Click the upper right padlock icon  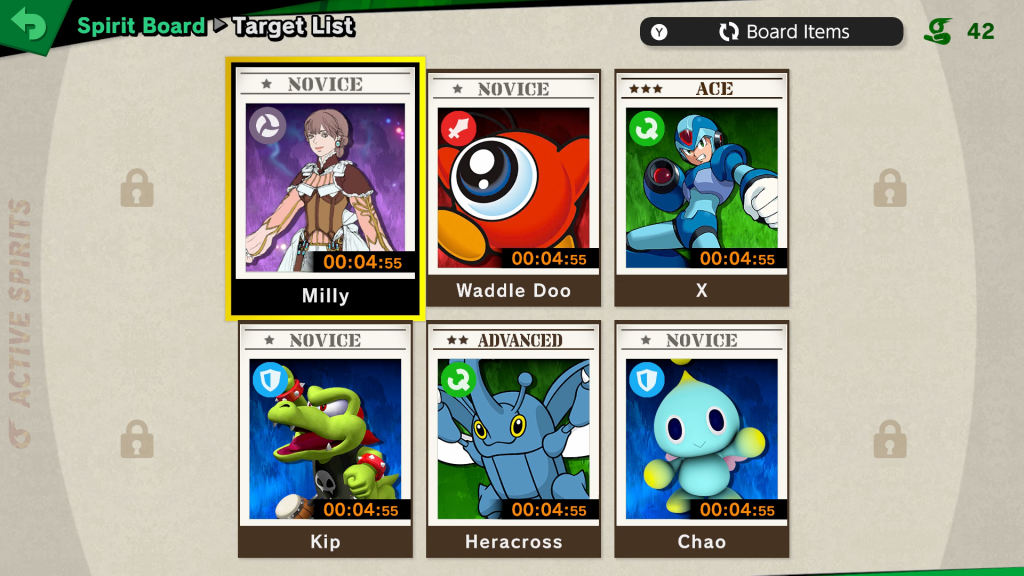890,188
